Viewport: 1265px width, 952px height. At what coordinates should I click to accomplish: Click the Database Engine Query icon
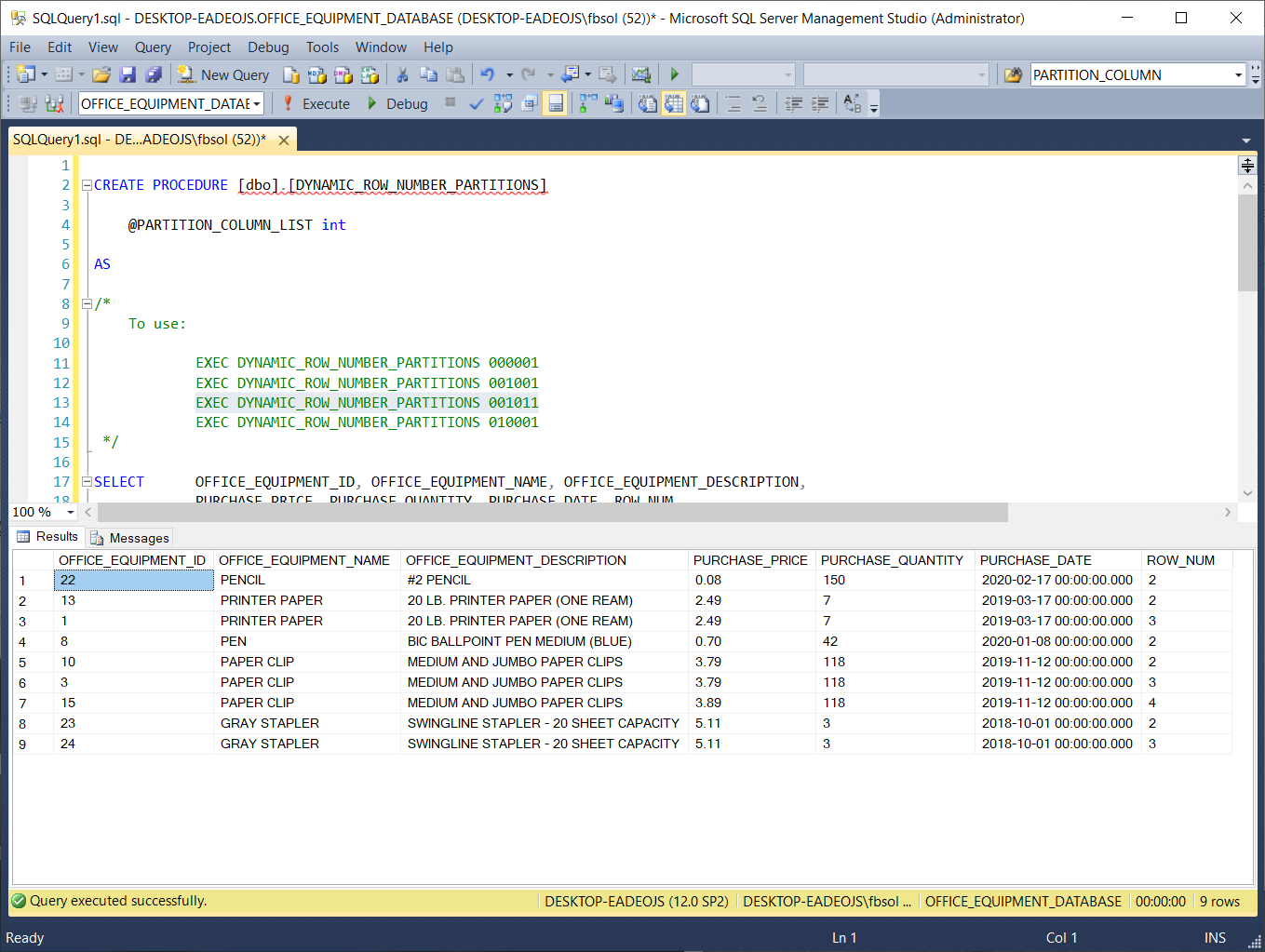pos(291,75)
